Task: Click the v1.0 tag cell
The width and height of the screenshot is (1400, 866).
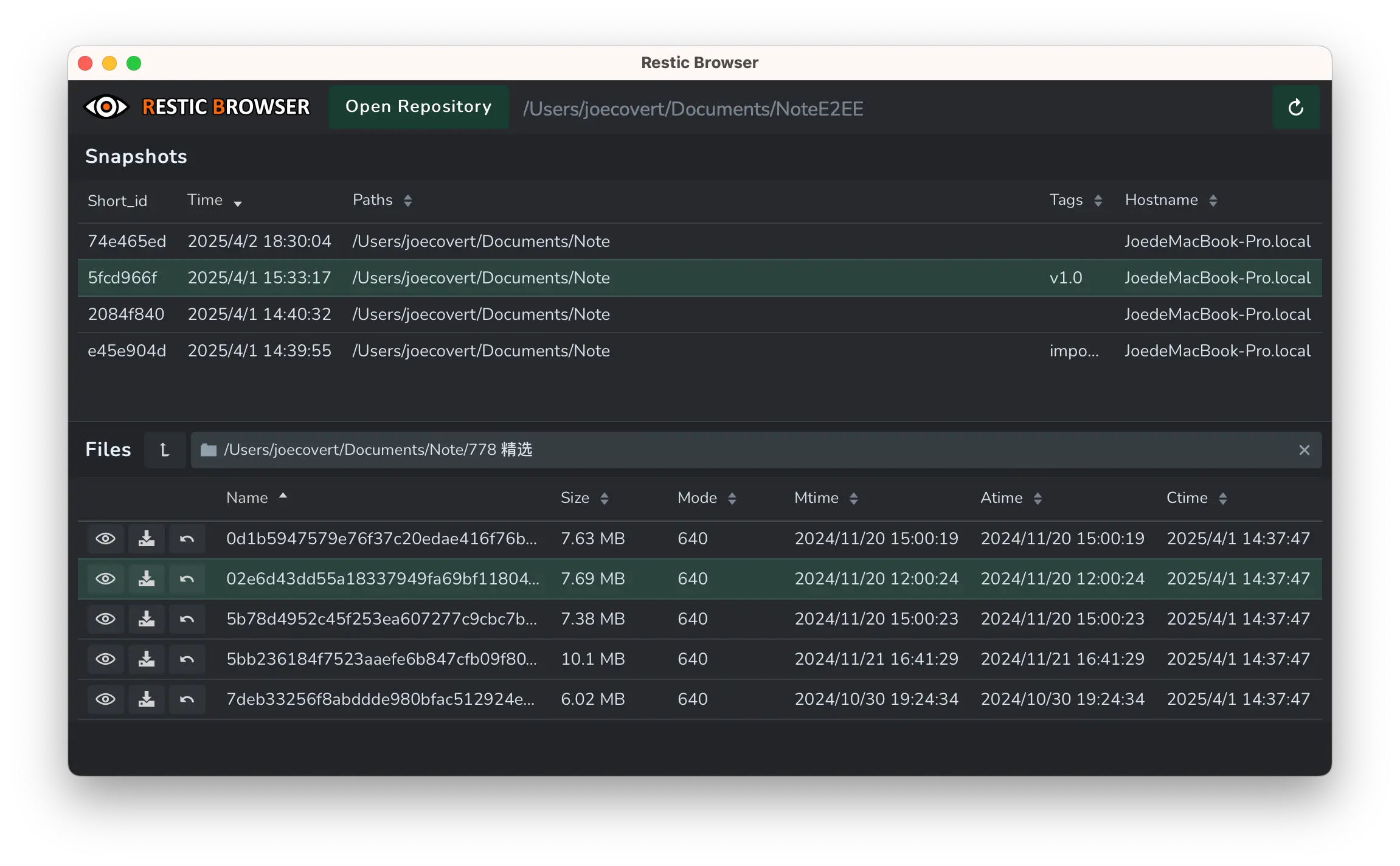Action: point(1066,278)
